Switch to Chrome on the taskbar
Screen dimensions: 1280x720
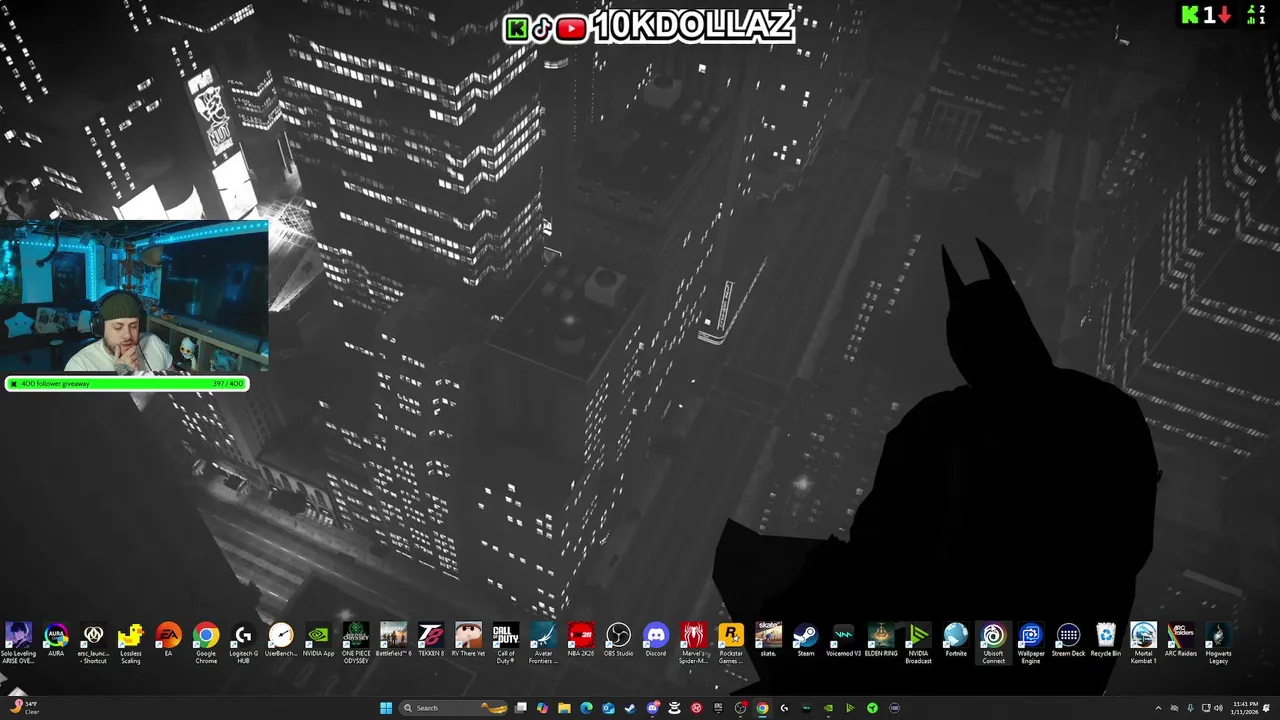(762, 708)
